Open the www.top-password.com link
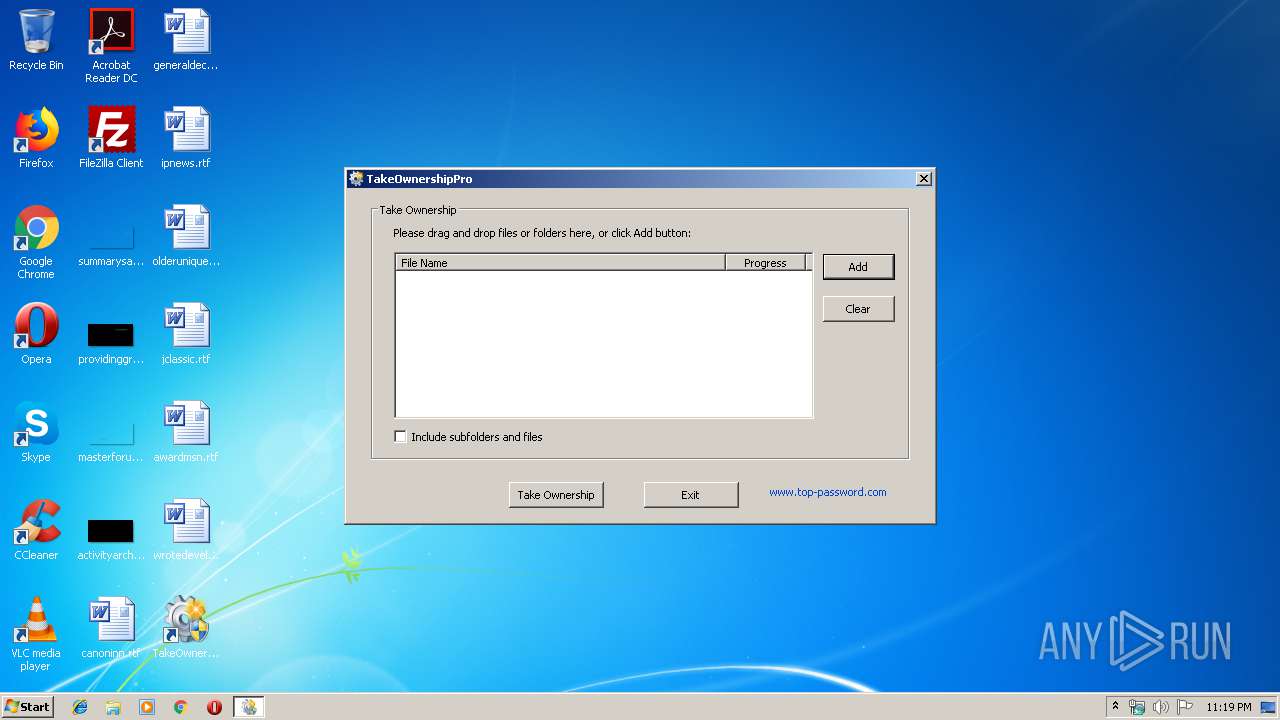The width and height of the screenshot is (1280, 720). pos(828,492)
